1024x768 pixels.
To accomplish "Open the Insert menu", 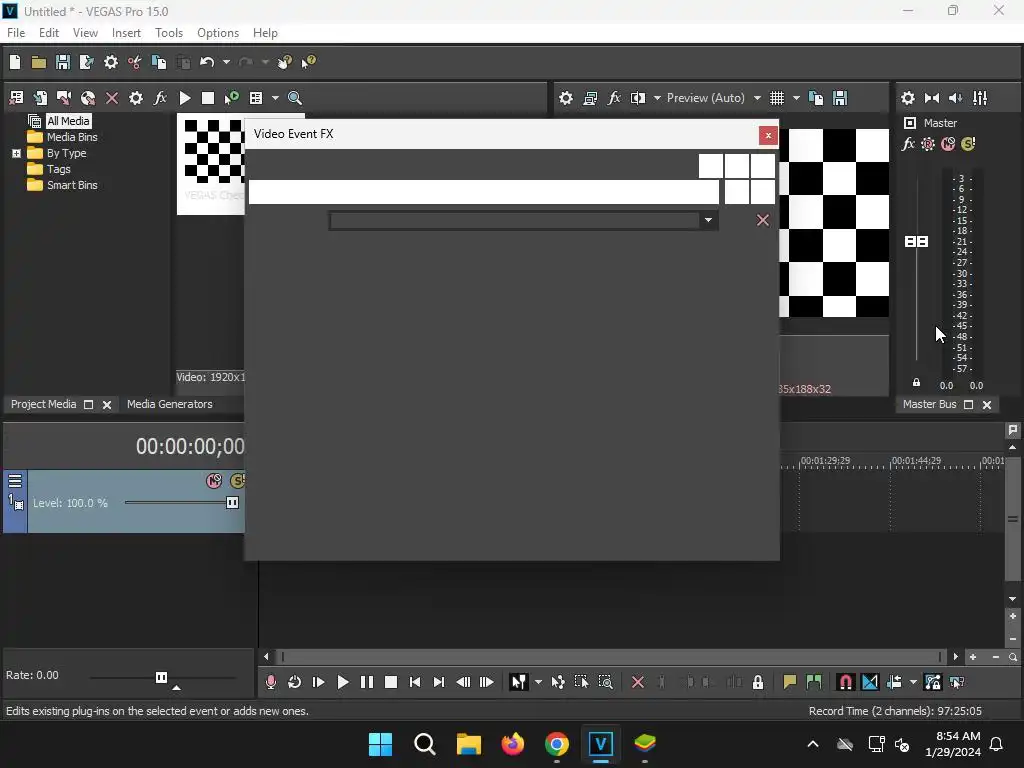I will [x=126, y=33].
